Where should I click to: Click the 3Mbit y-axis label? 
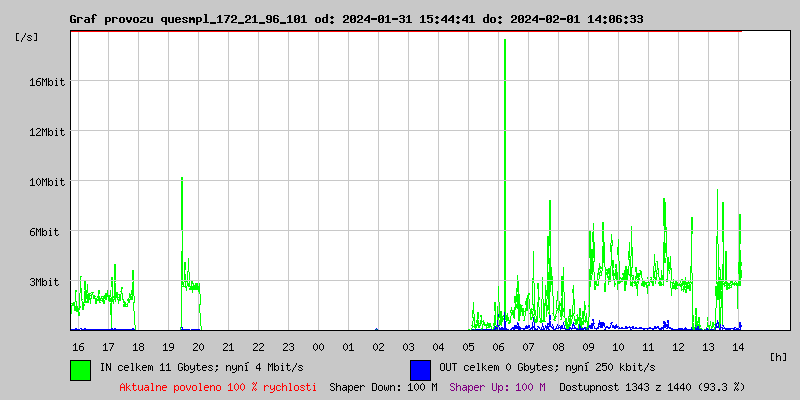pyautogui.click(x=46, y=282)
